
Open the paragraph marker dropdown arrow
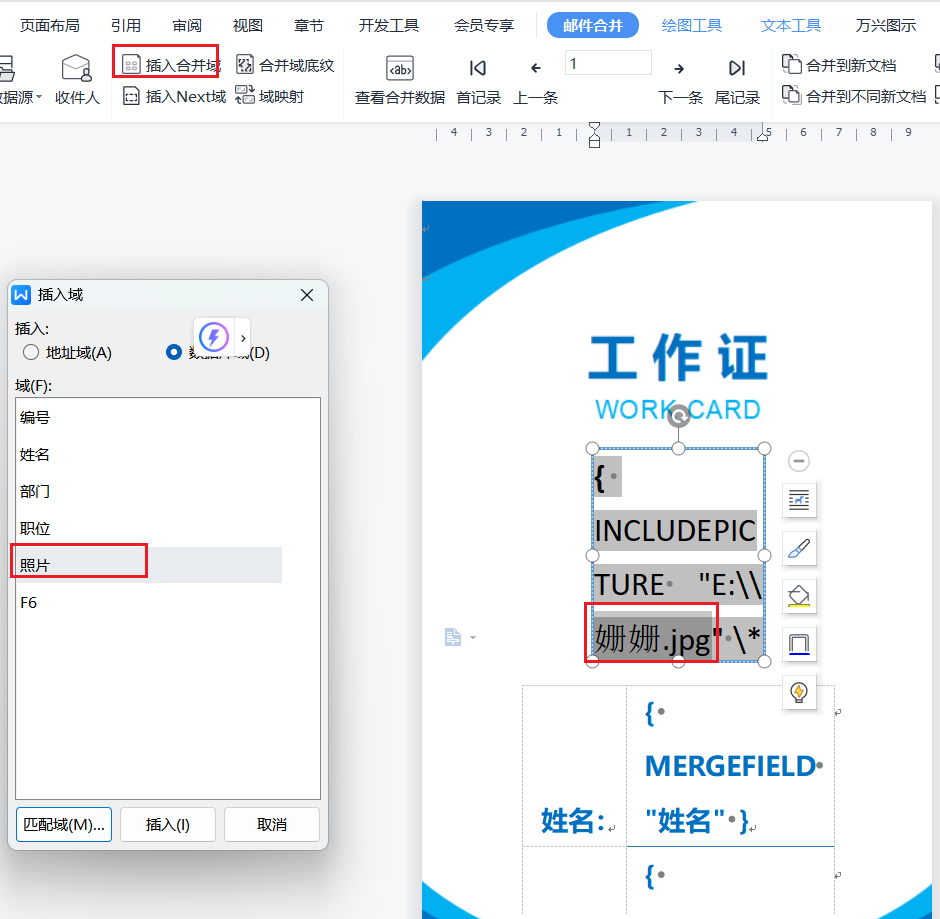pos(473,637)
